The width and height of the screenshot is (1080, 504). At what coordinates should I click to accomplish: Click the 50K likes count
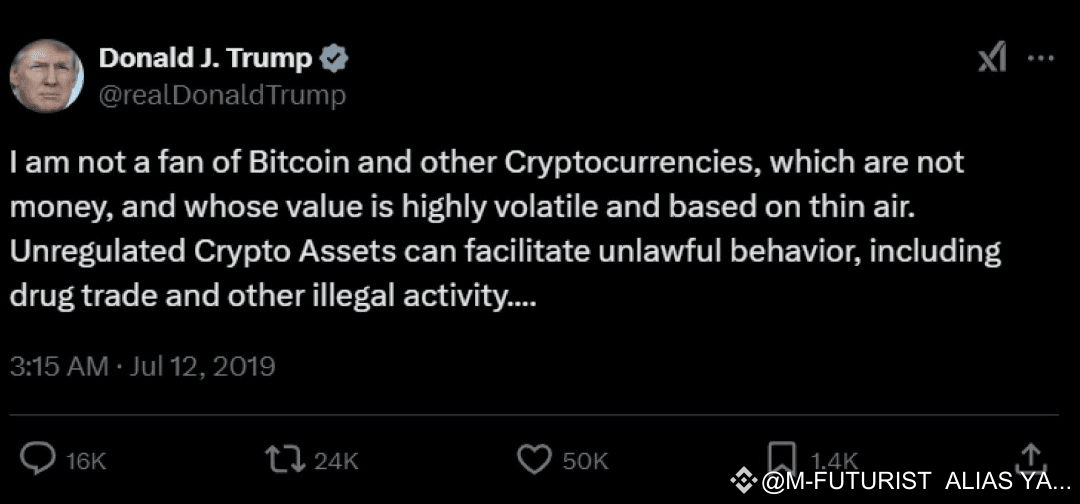click(x=585, y=461)
